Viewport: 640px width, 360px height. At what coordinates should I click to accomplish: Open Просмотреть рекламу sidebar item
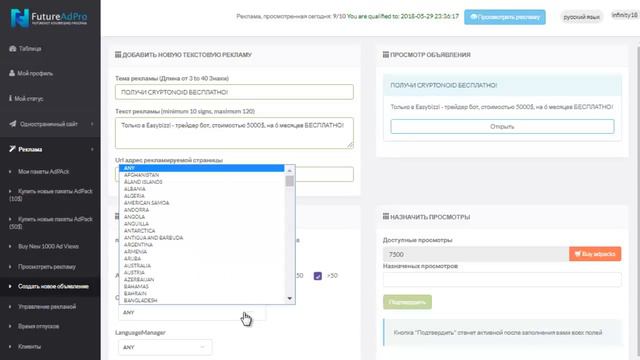click(x=47, y=267)
